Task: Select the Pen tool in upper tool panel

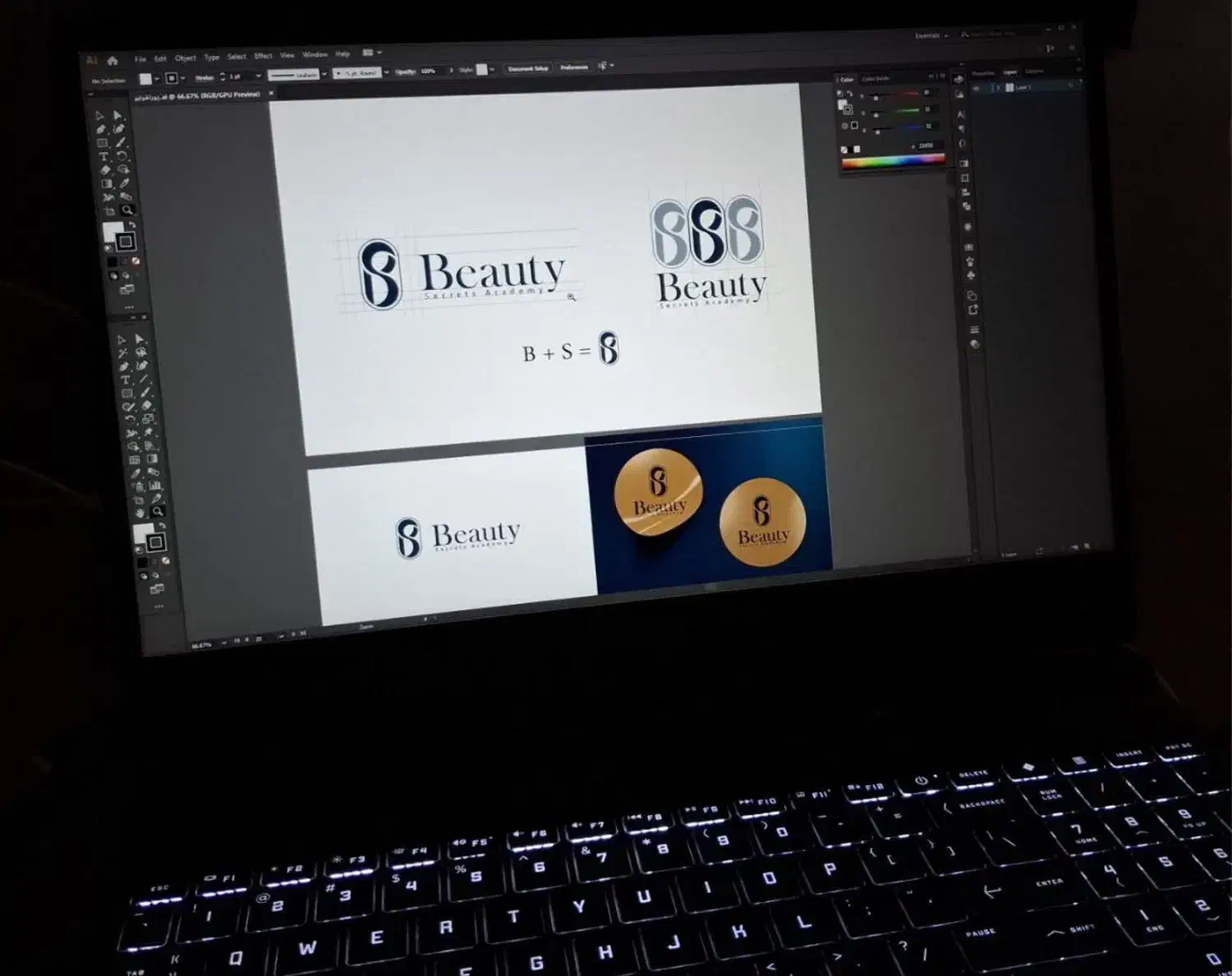Action: click(101, 130)
